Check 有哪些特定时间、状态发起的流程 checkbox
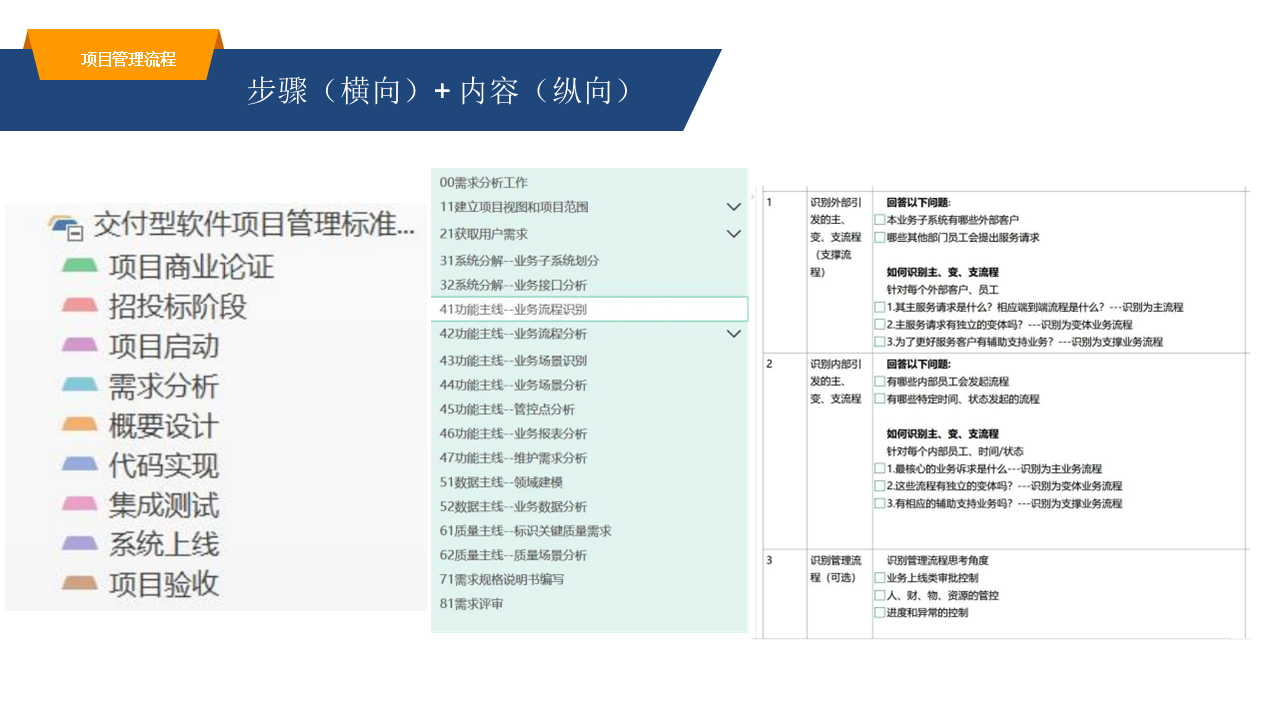1280x720 pixels. click(879, 399)
